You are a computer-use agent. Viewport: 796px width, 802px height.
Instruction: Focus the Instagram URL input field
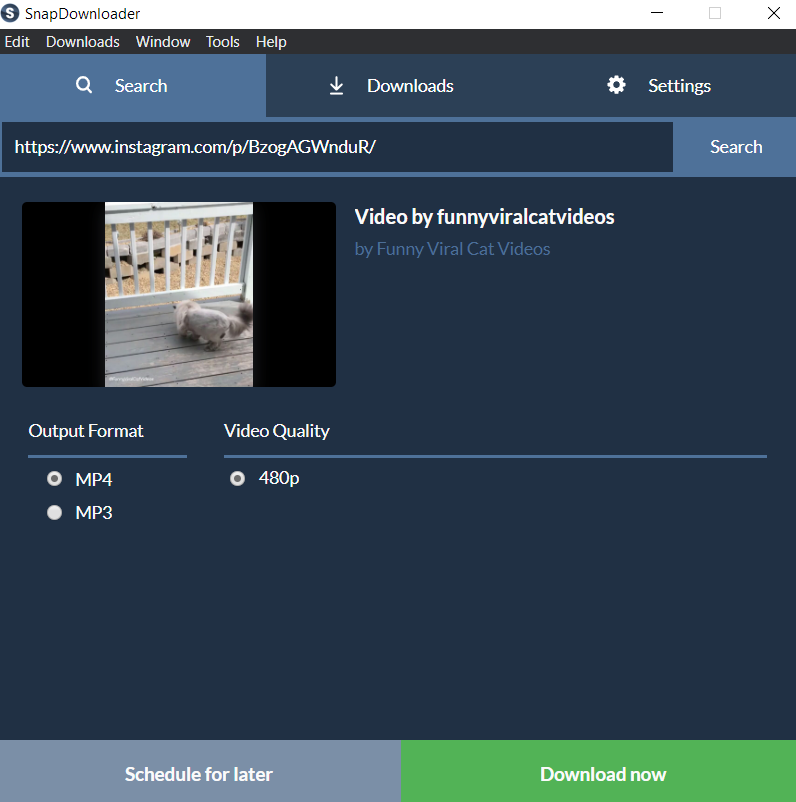[338, 147]
